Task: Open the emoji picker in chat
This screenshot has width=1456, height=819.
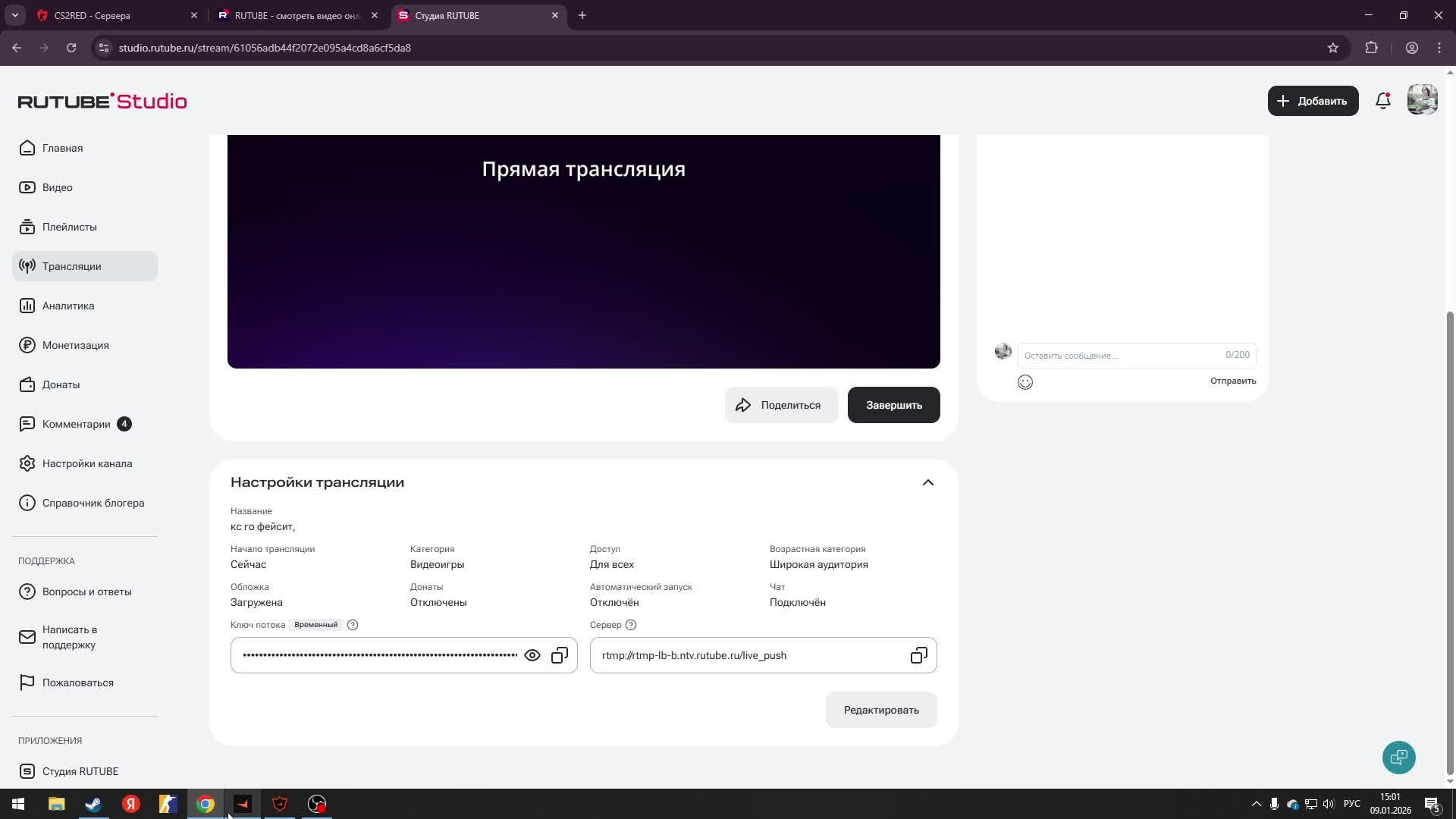Action: [x=1025, y=382]
